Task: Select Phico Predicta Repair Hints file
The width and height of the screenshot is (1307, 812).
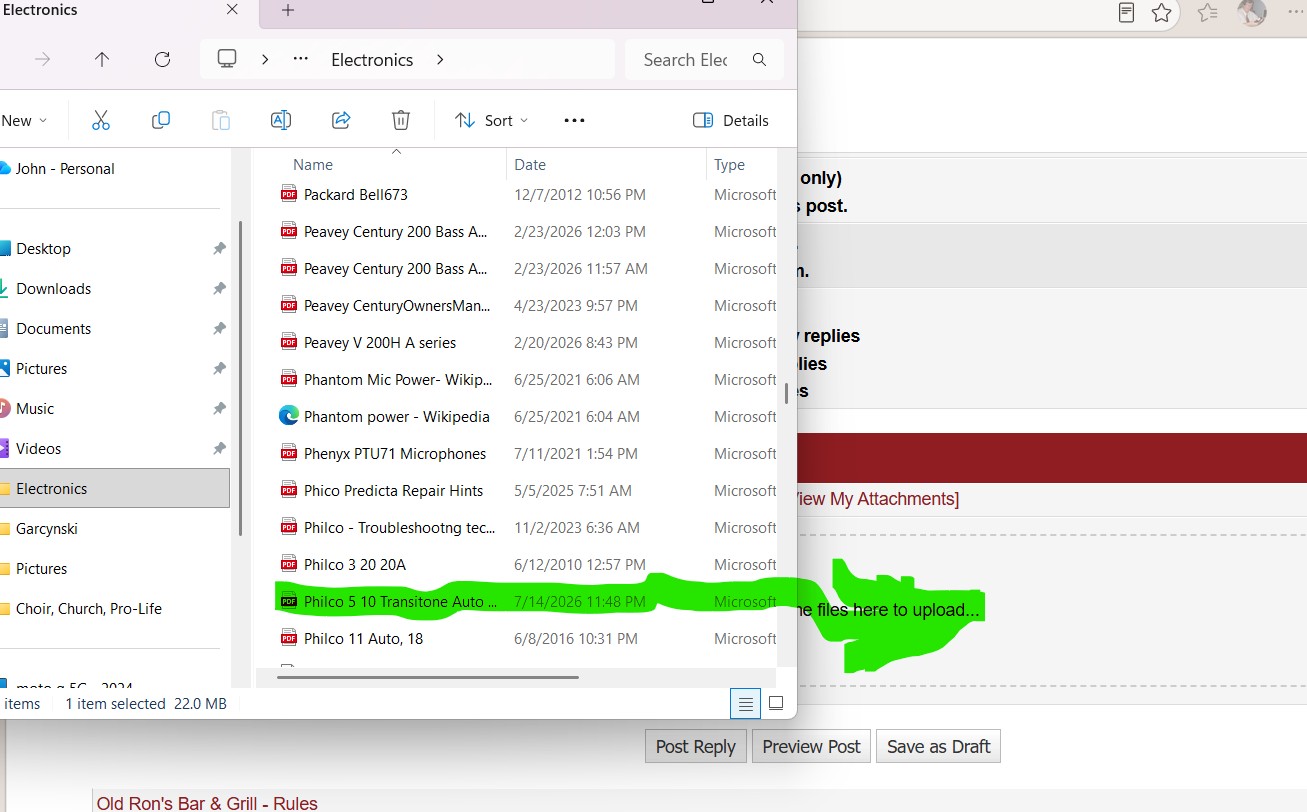Action: [393, 490]
